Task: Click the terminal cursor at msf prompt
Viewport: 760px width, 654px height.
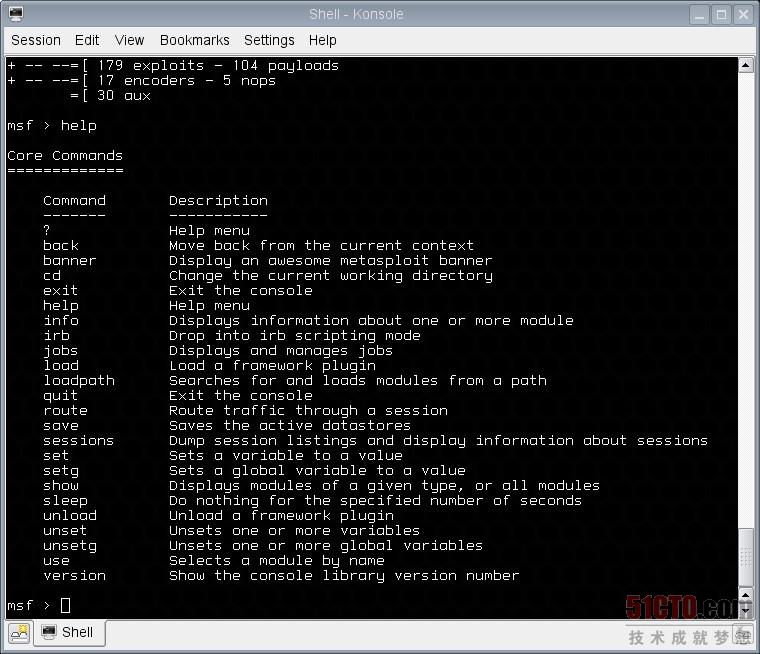Action: coord(65,606)
